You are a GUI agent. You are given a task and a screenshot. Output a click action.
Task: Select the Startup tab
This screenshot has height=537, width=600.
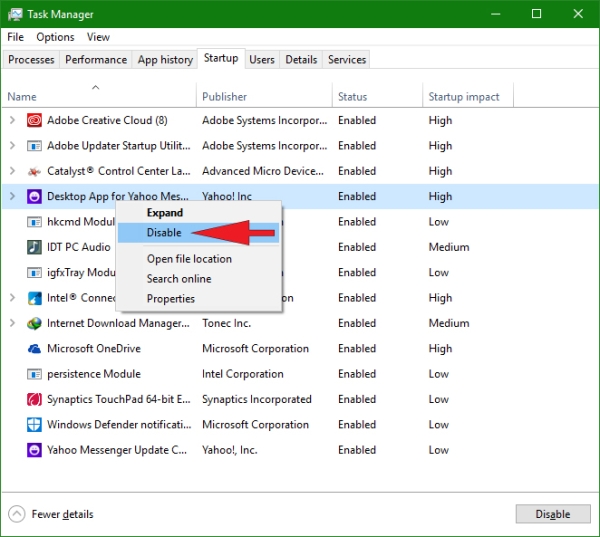click(x=221, y=58)
